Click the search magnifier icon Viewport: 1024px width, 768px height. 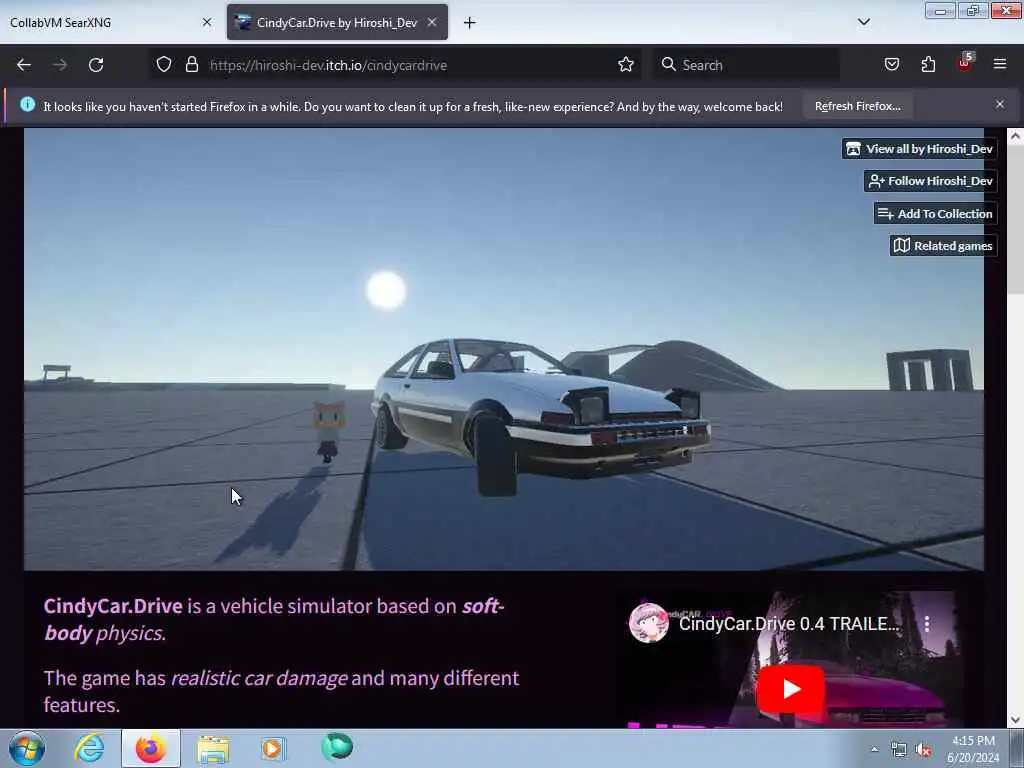pyautogui.click(x=668, y=65)
